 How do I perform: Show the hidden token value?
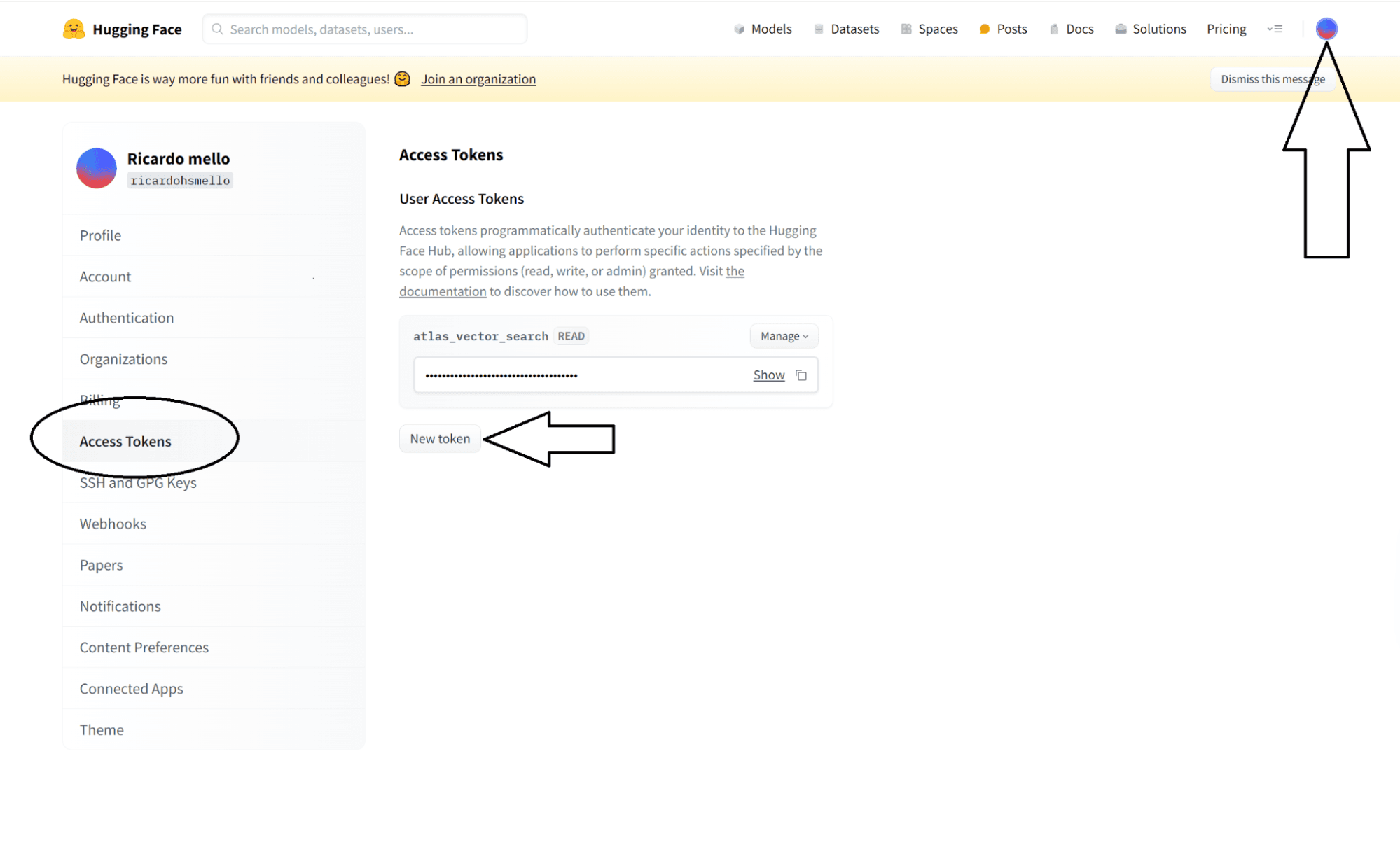pyautogui.click(x=768, y=375)
